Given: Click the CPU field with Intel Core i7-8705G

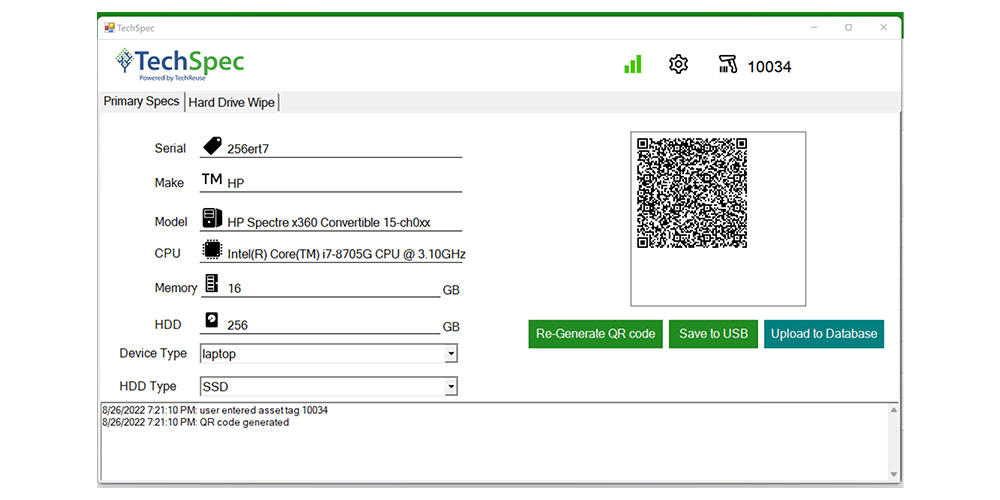Looking at the screenshot, I should pos(344,254).
